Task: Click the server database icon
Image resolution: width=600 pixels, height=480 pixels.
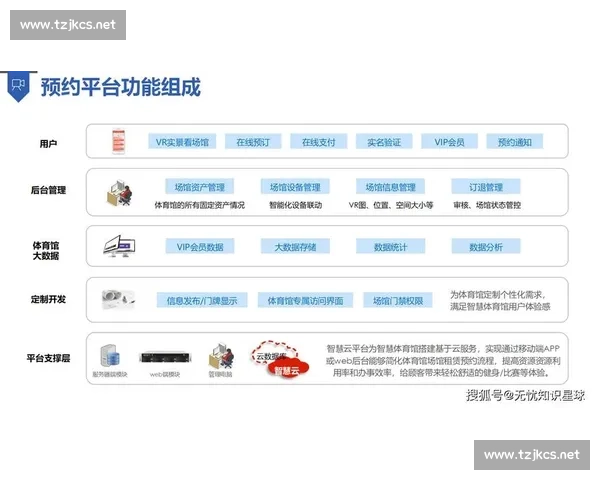Action: [x=110, y=356]
